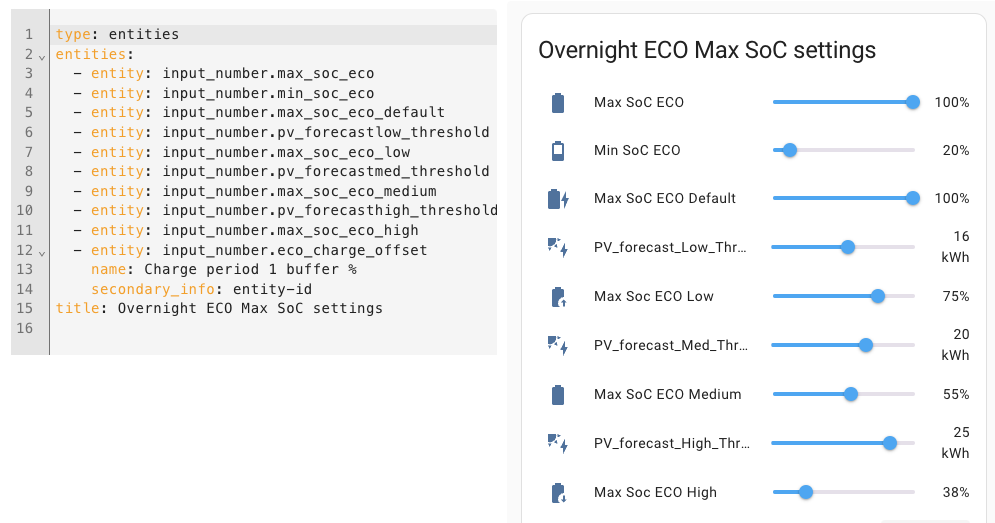Image resolution: width=995 pixels, height=523 pixels.
Task: Place cursor on secondary_info line in editor
Action: pyautogui.click(x=200, y=289)
